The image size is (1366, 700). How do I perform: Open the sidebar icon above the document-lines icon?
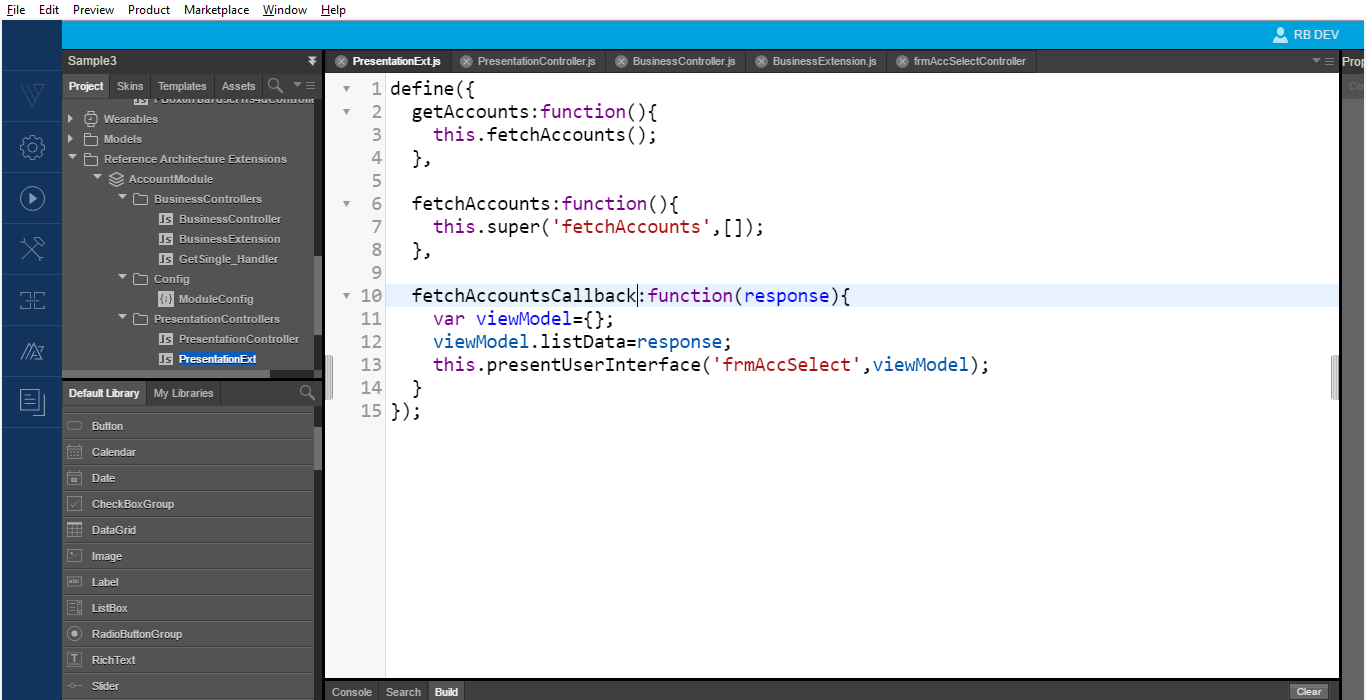(32, 351)
